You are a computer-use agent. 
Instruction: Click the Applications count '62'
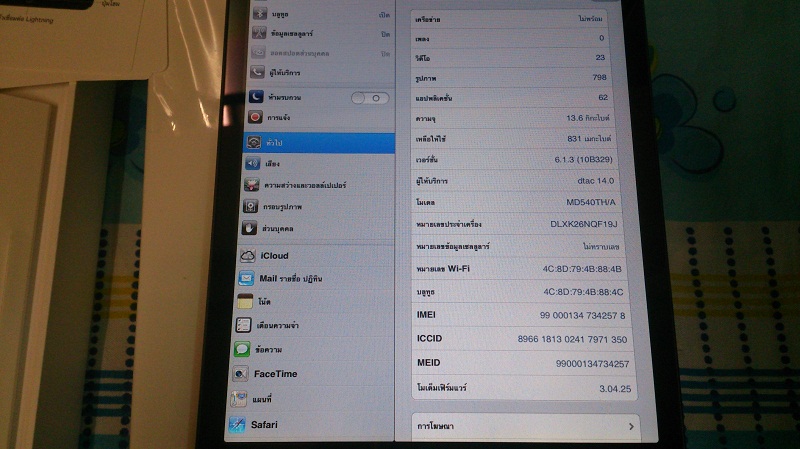(603, 97)
